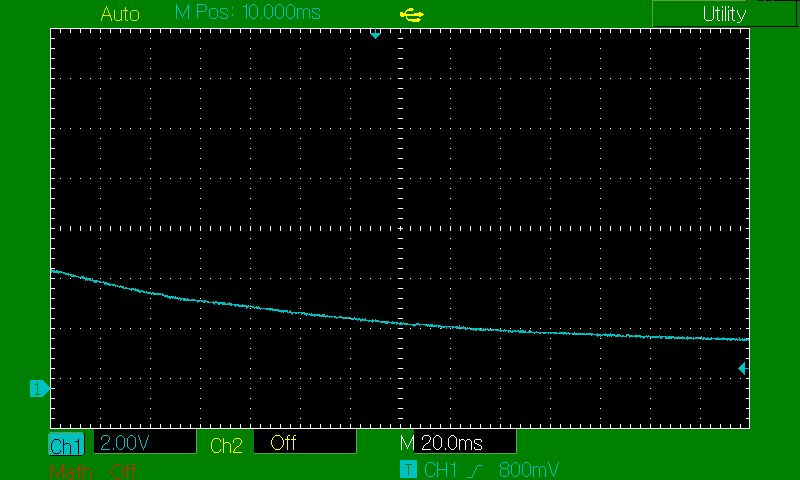Click the Math Off status label
The width and height of the screenshot is (800, 480).
click(x=92, y=471)
